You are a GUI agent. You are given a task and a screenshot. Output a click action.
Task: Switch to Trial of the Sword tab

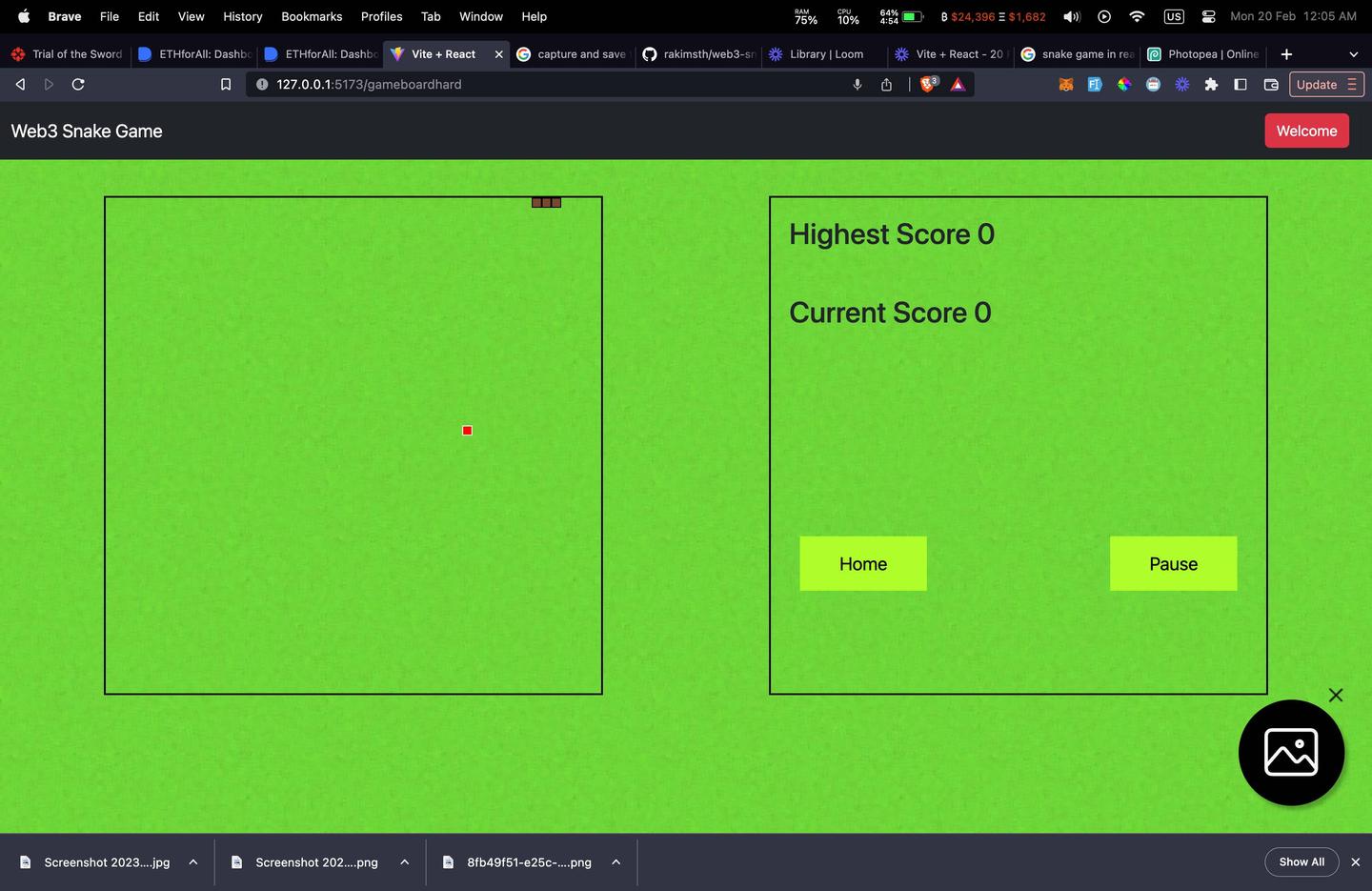[67, 54]
